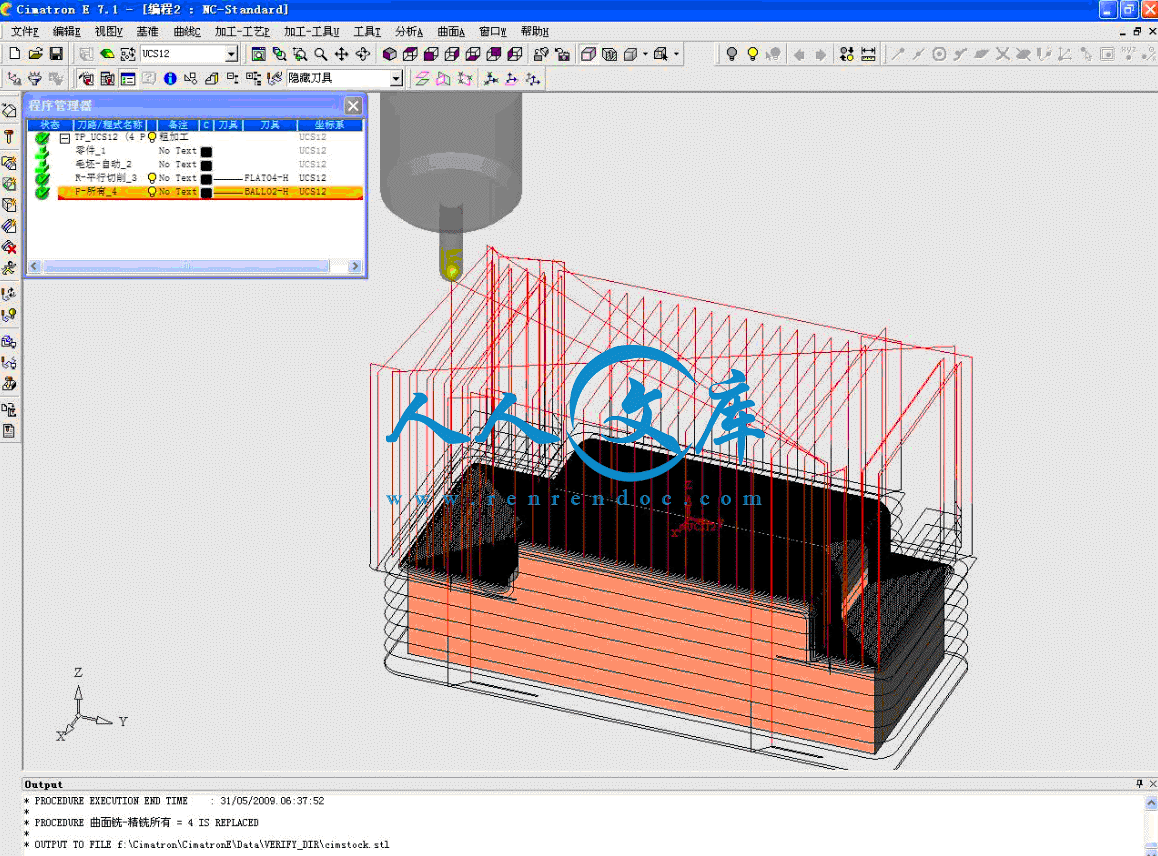Close the Output panel
1158x856 pixels.
[x=1152, y=784]
